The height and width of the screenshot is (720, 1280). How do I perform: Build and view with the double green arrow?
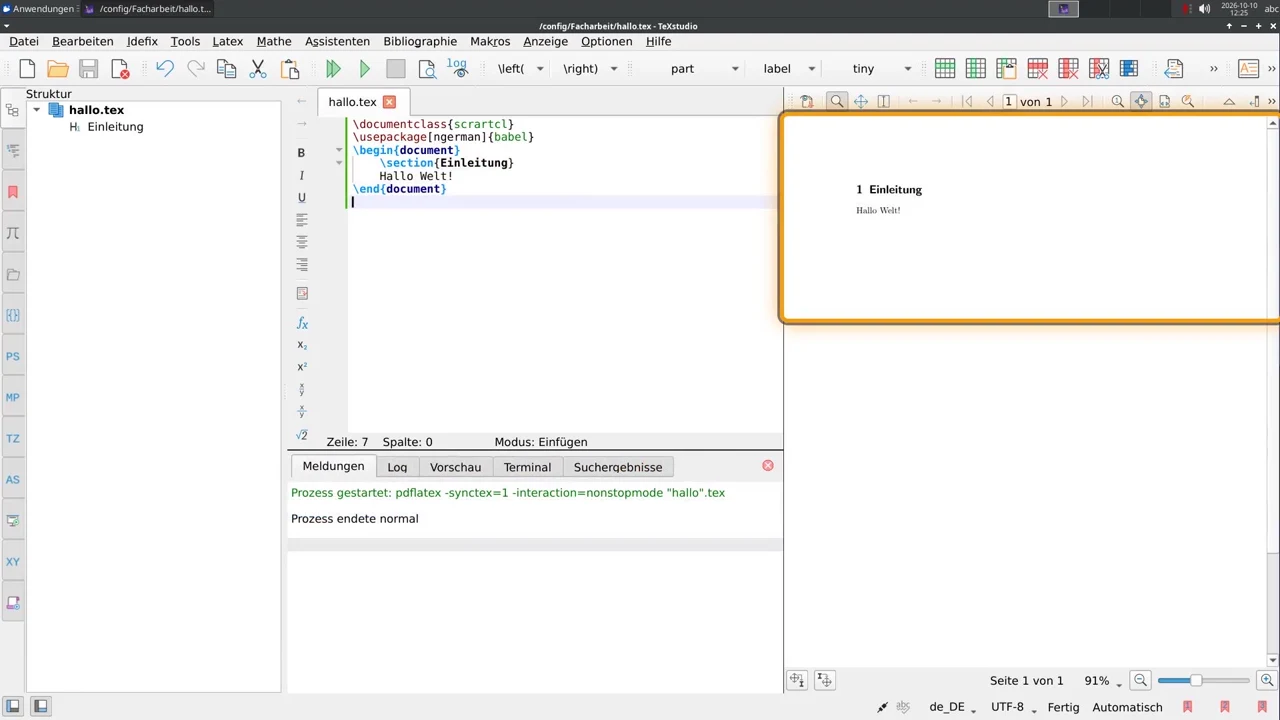point(334,69)
